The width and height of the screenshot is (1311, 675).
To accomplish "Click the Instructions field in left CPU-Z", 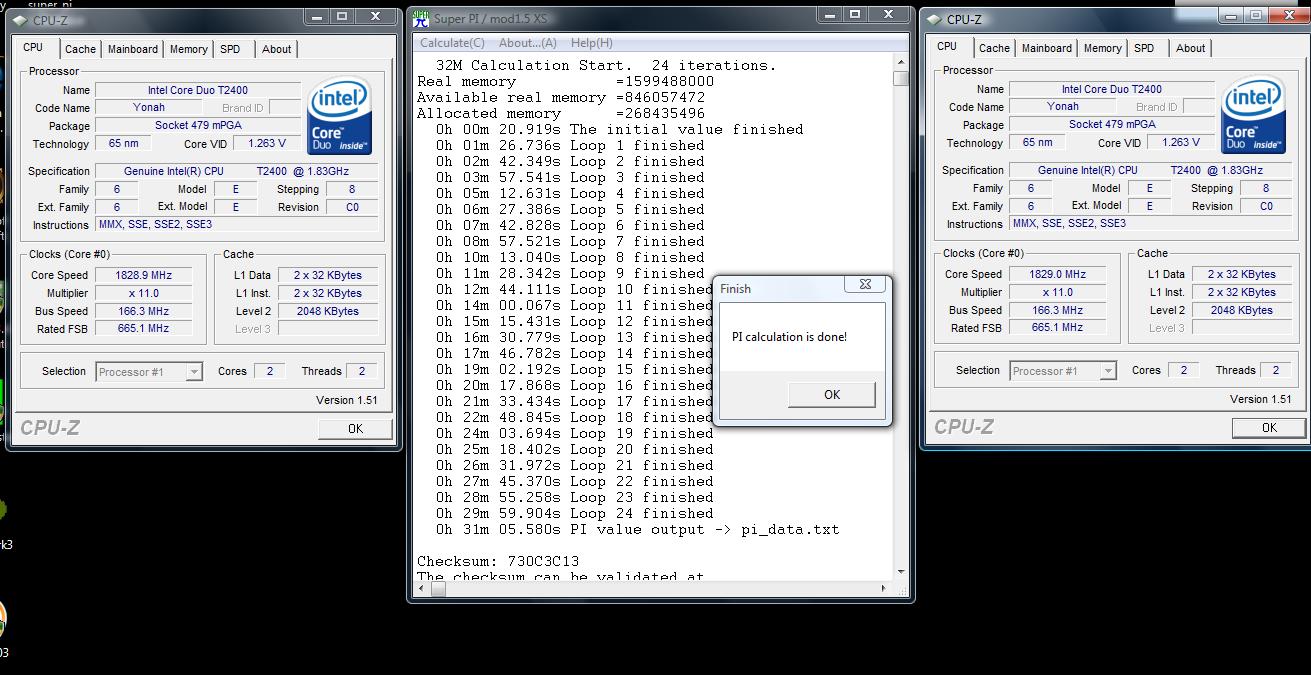I will pyautogui.click(x=237, y=225).
